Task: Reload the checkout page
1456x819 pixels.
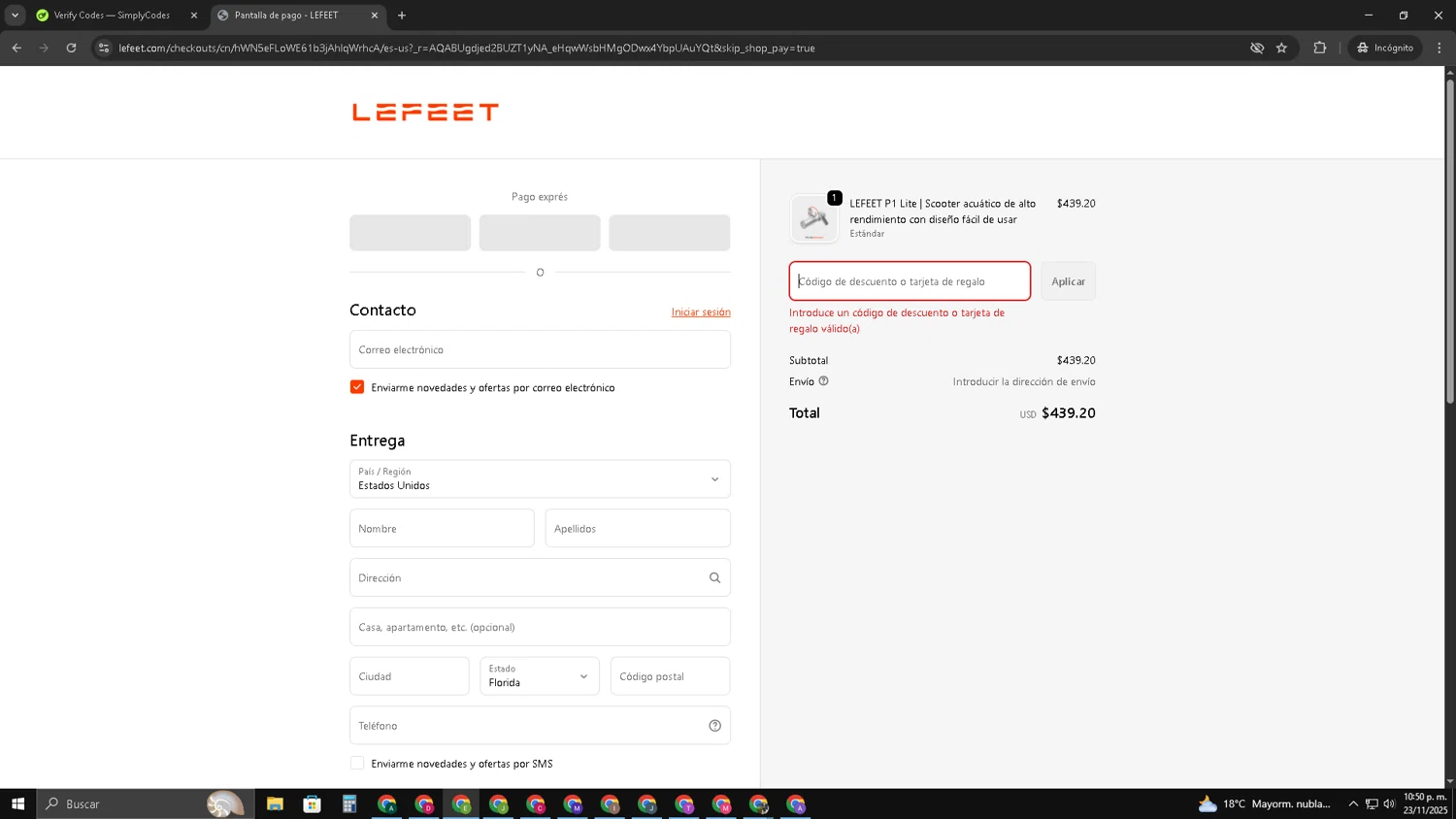Action: [71, 48]
